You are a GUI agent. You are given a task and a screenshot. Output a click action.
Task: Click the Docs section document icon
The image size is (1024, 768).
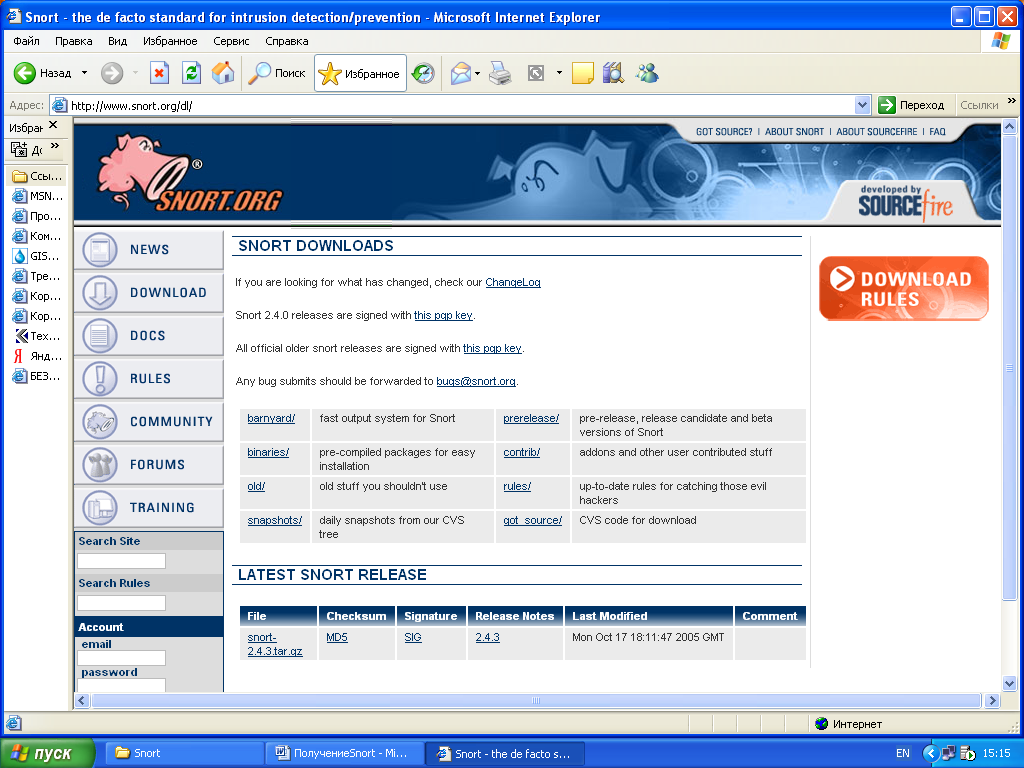point(100,336)
